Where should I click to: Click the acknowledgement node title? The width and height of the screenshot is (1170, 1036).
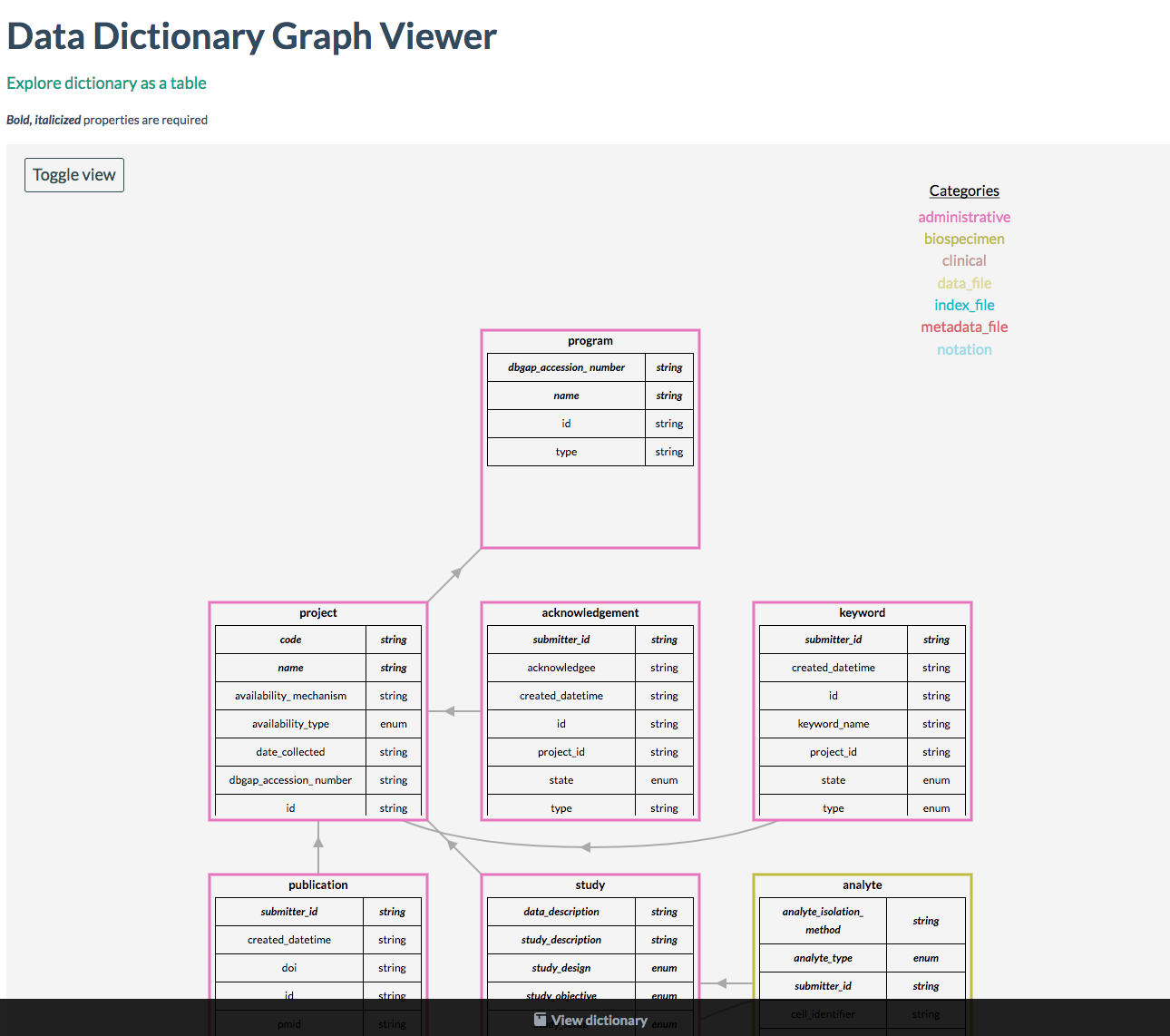590,613
